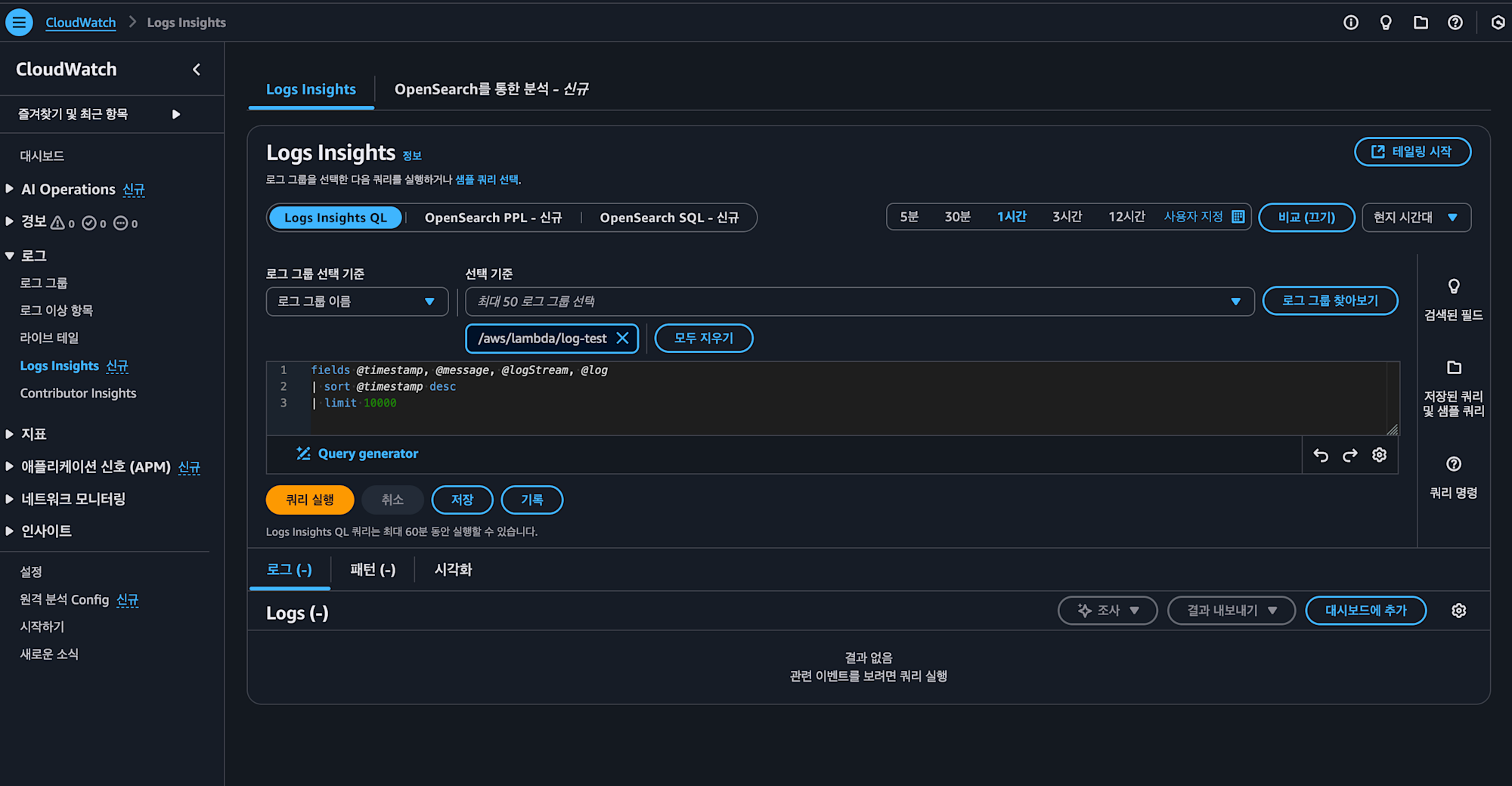Screen dimensions: 1512x786
Task: Click the 저장 save button
Action: click(462, 500)
